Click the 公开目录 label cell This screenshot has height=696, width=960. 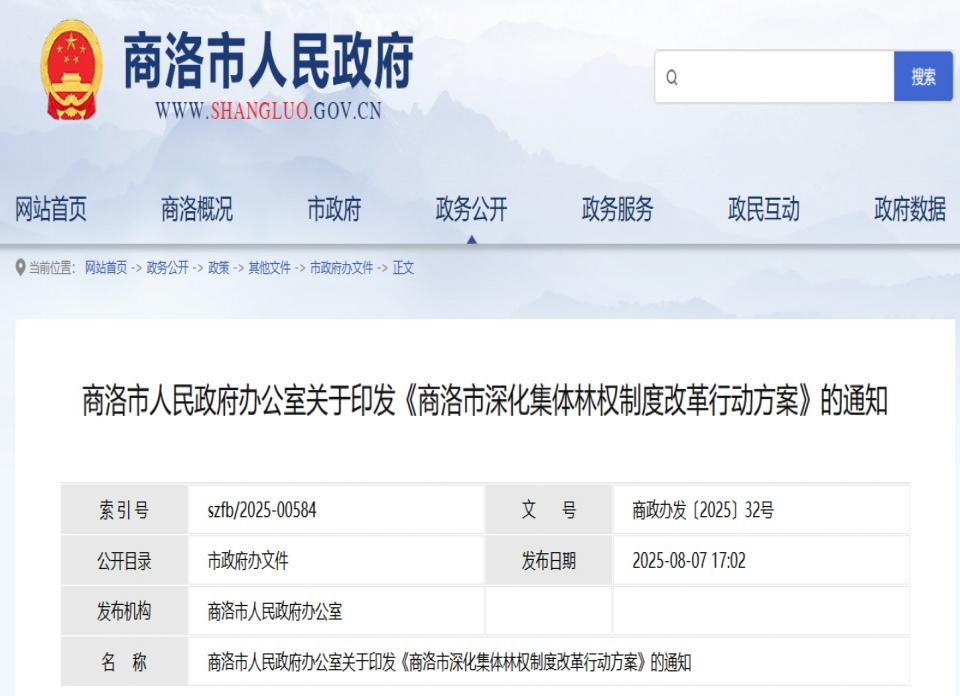coord(124,560)
